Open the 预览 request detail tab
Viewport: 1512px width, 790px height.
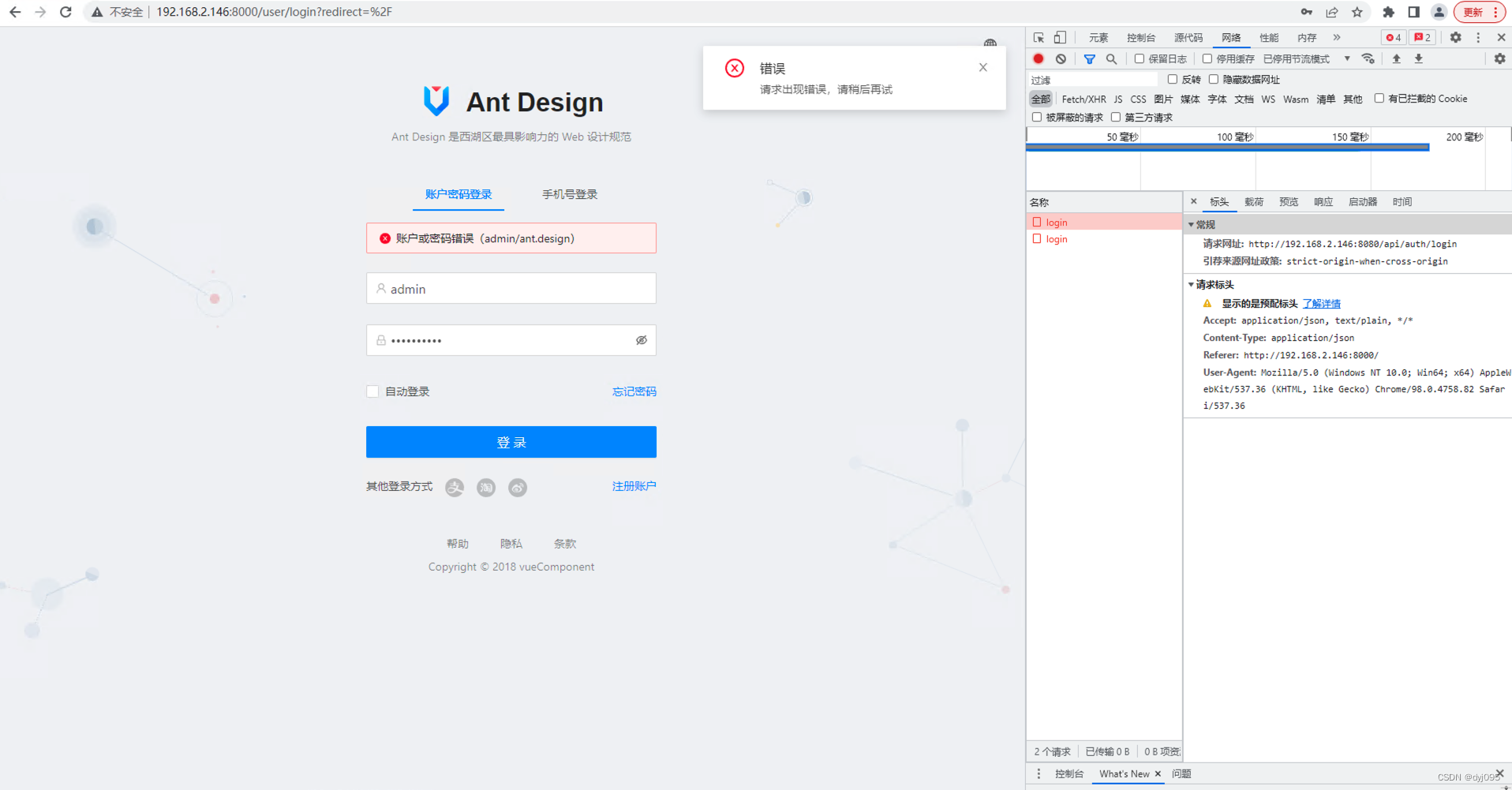point(1289,201)
